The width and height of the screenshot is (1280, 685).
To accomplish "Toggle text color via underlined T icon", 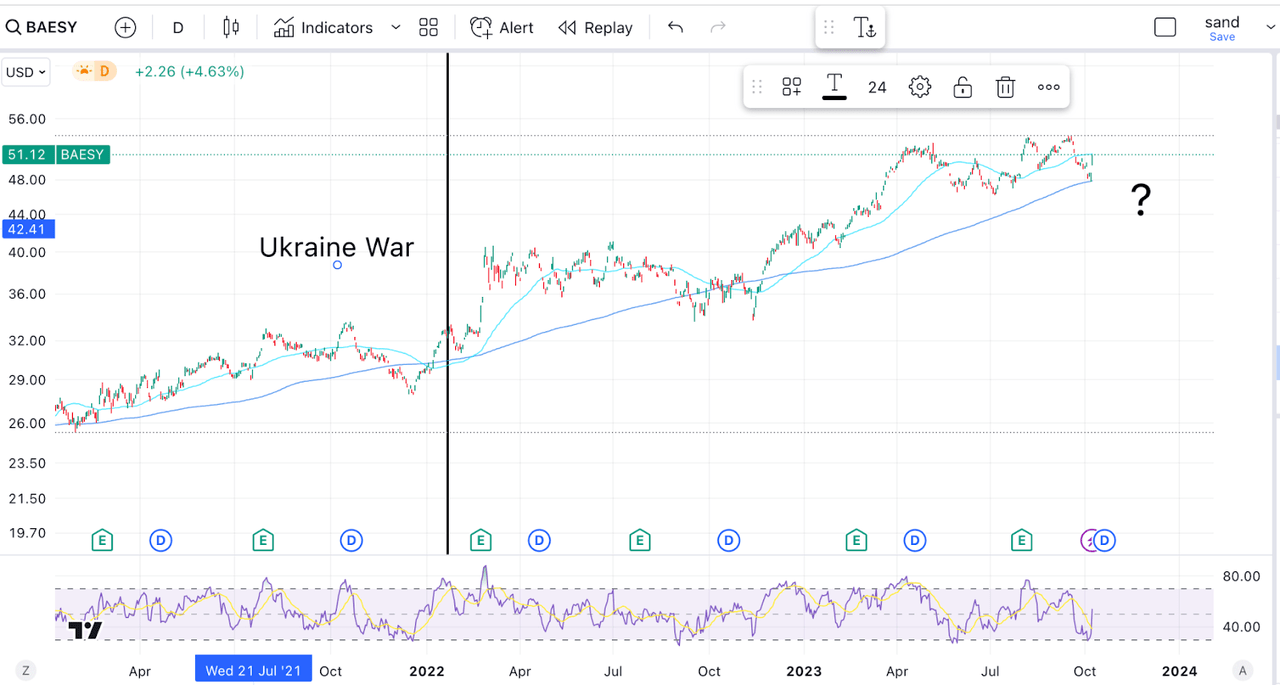I will pos(834,87).
